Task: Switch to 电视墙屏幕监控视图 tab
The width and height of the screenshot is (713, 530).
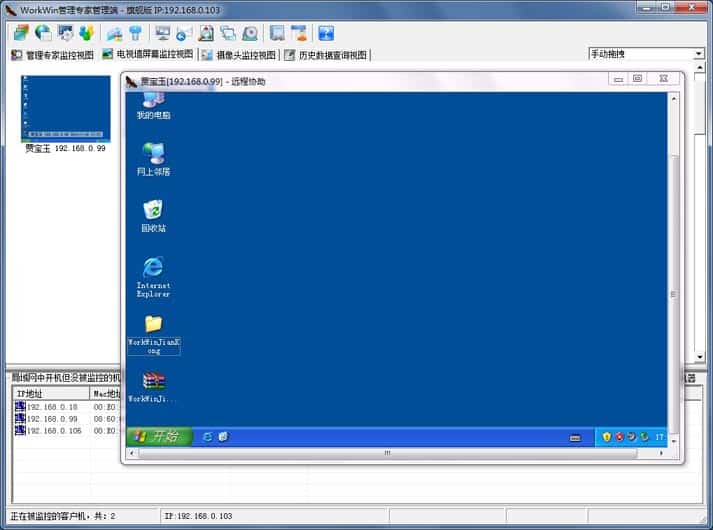Action: pos(148,55)
